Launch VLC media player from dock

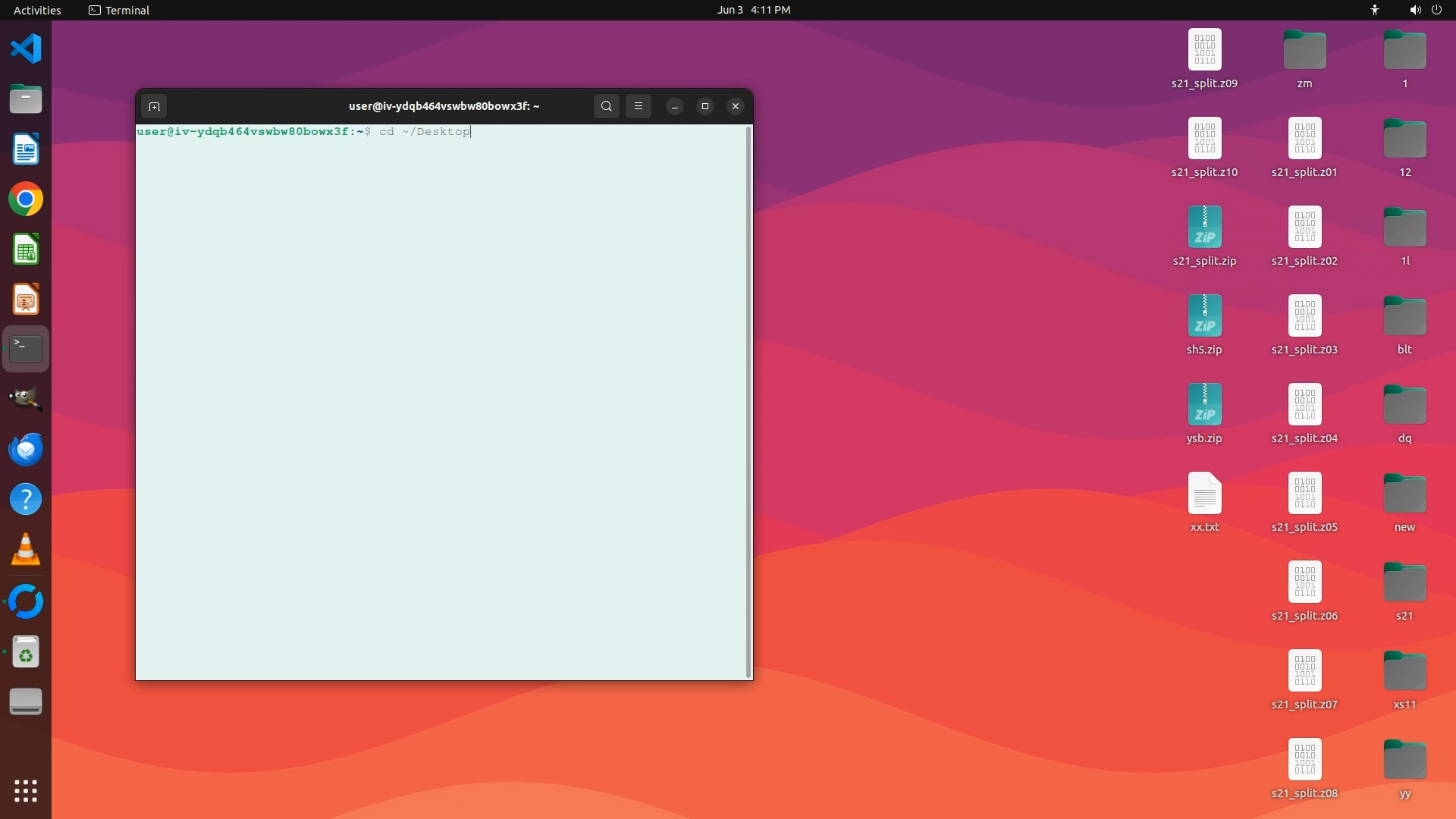(x=26, y=550)
